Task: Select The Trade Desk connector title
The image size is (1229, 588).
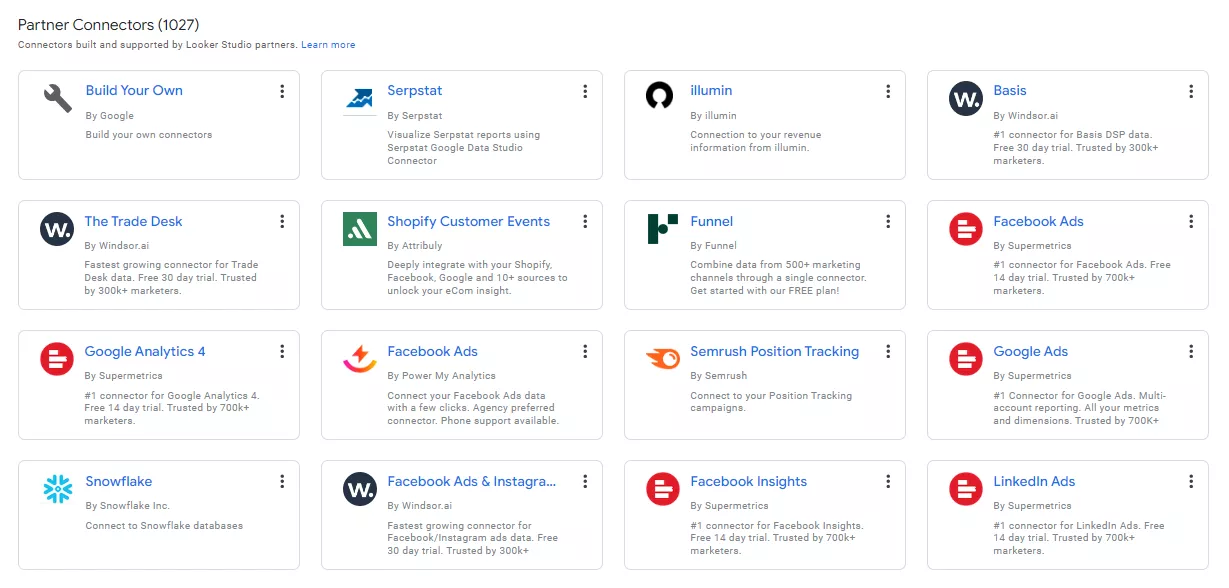Action: (134, 221)
